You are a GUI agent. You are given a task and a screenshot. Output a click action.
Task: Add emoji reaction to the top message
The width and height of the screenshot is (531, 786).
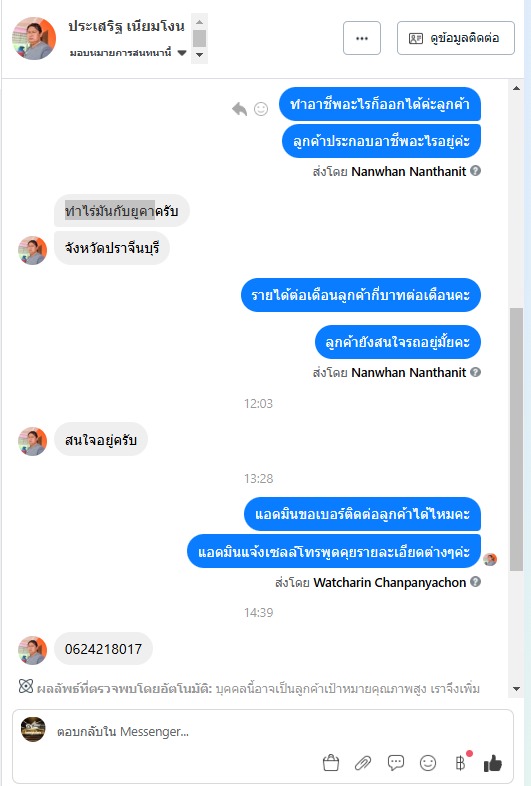click(x=261, y=109)
